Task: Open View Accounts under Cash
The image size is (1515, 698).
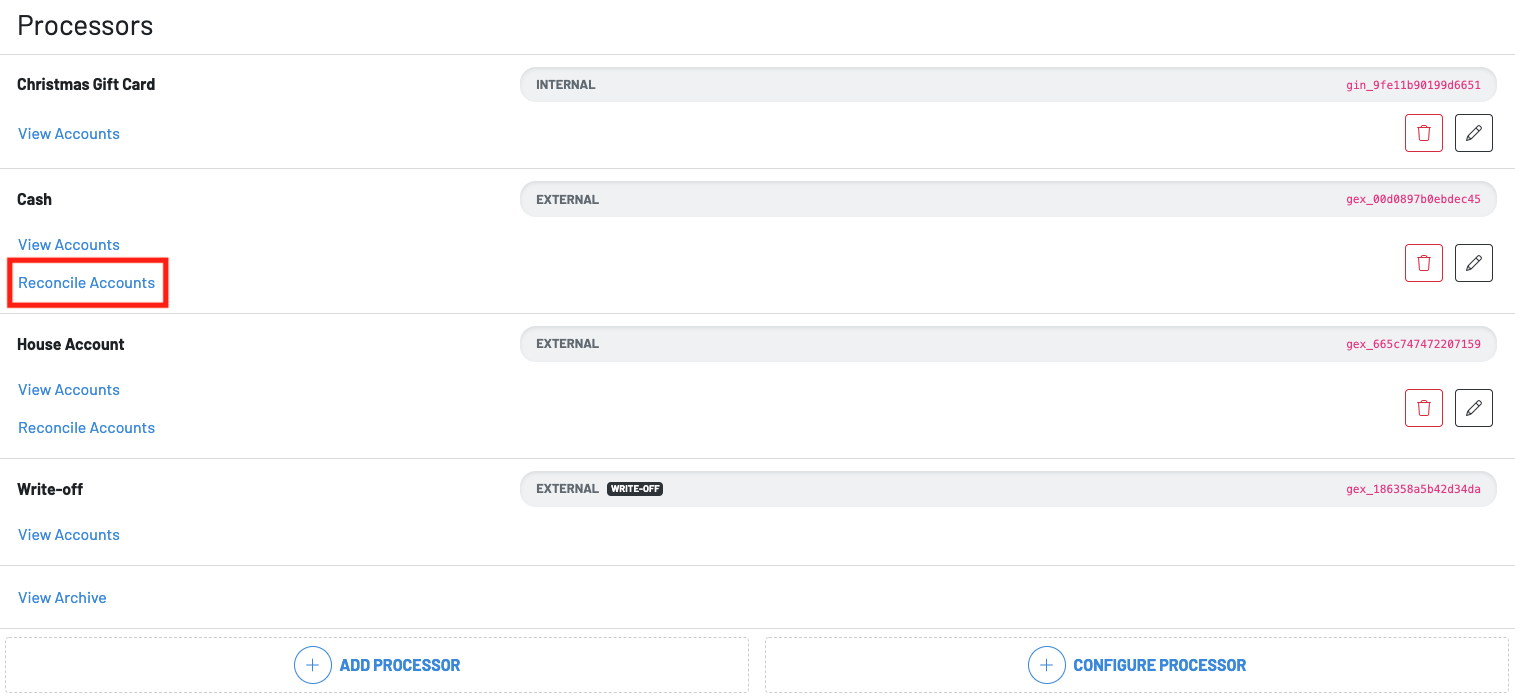Action: pyautogui.click(x=69, y=245)
